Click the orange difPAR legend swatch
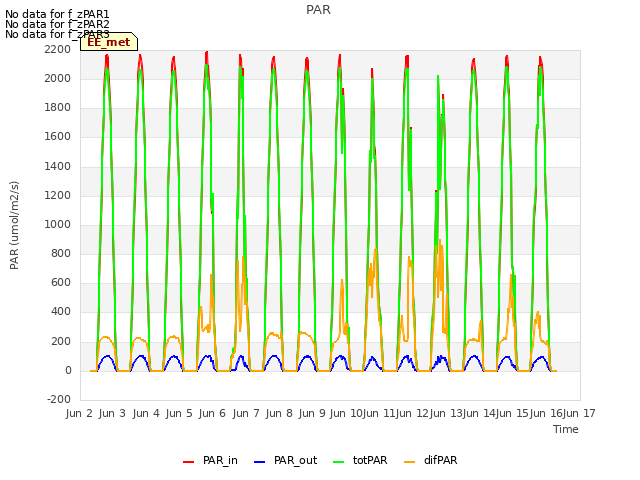Screen dimensions: 640x480 (x=409, y=462)
